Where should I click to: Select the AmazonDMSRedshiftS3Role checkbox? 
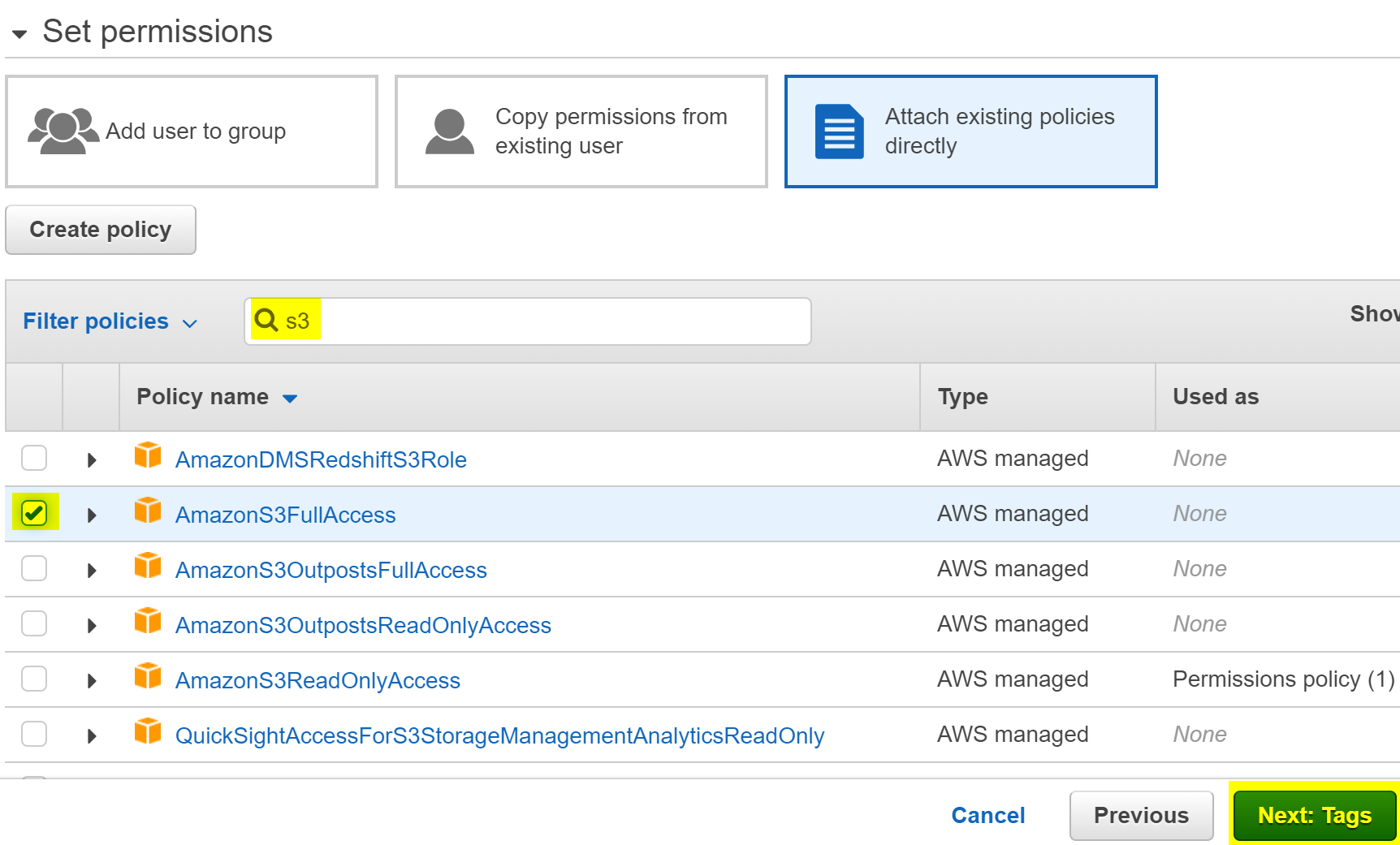pyautogui.click(x=34, y=458)
